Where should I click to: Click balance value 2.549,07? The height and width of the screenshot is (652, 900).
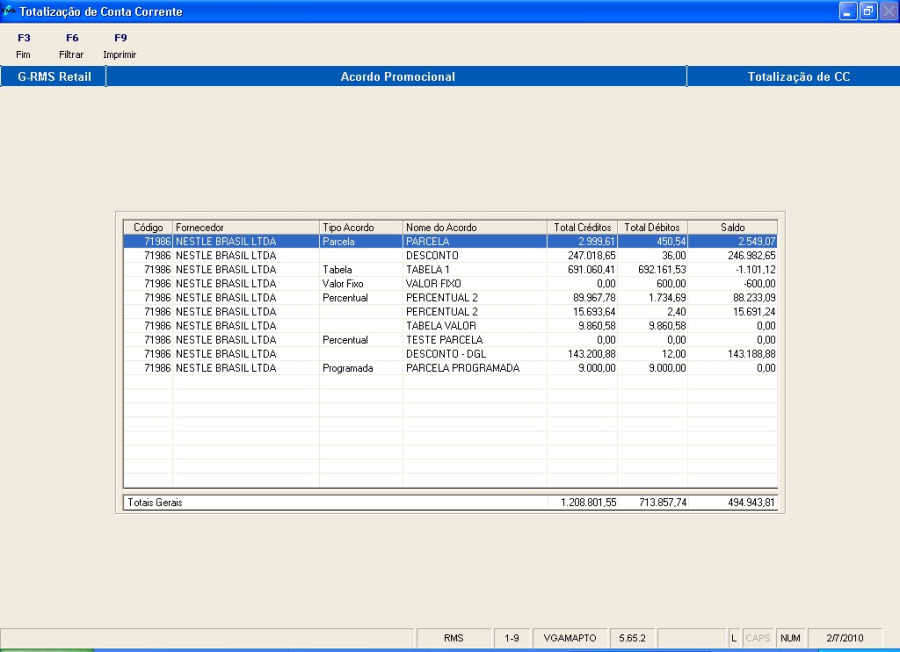[757, 242]
